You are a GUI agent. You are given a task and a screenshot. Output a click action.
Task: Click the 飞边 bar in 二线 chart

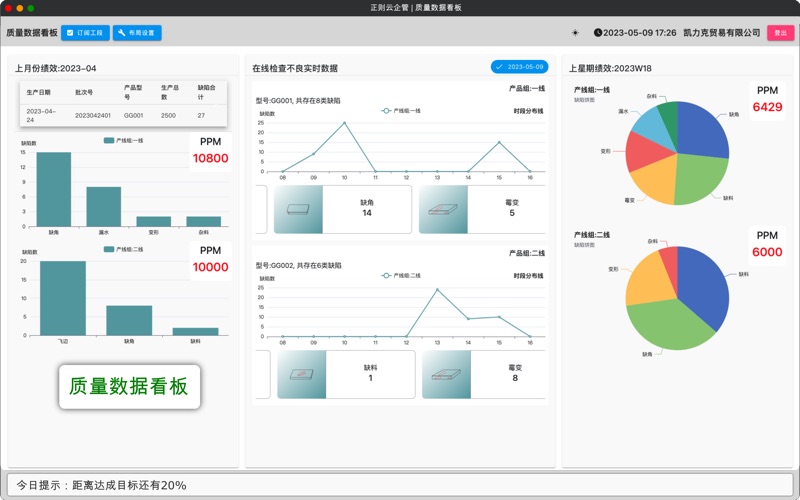click(63, 298)
